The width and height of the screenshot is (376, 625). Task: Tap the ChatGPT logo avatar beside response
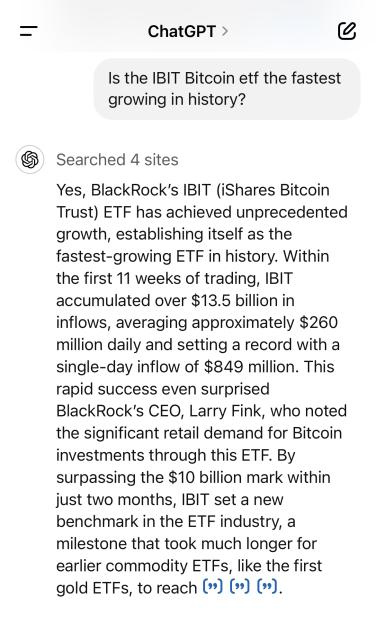30,160
